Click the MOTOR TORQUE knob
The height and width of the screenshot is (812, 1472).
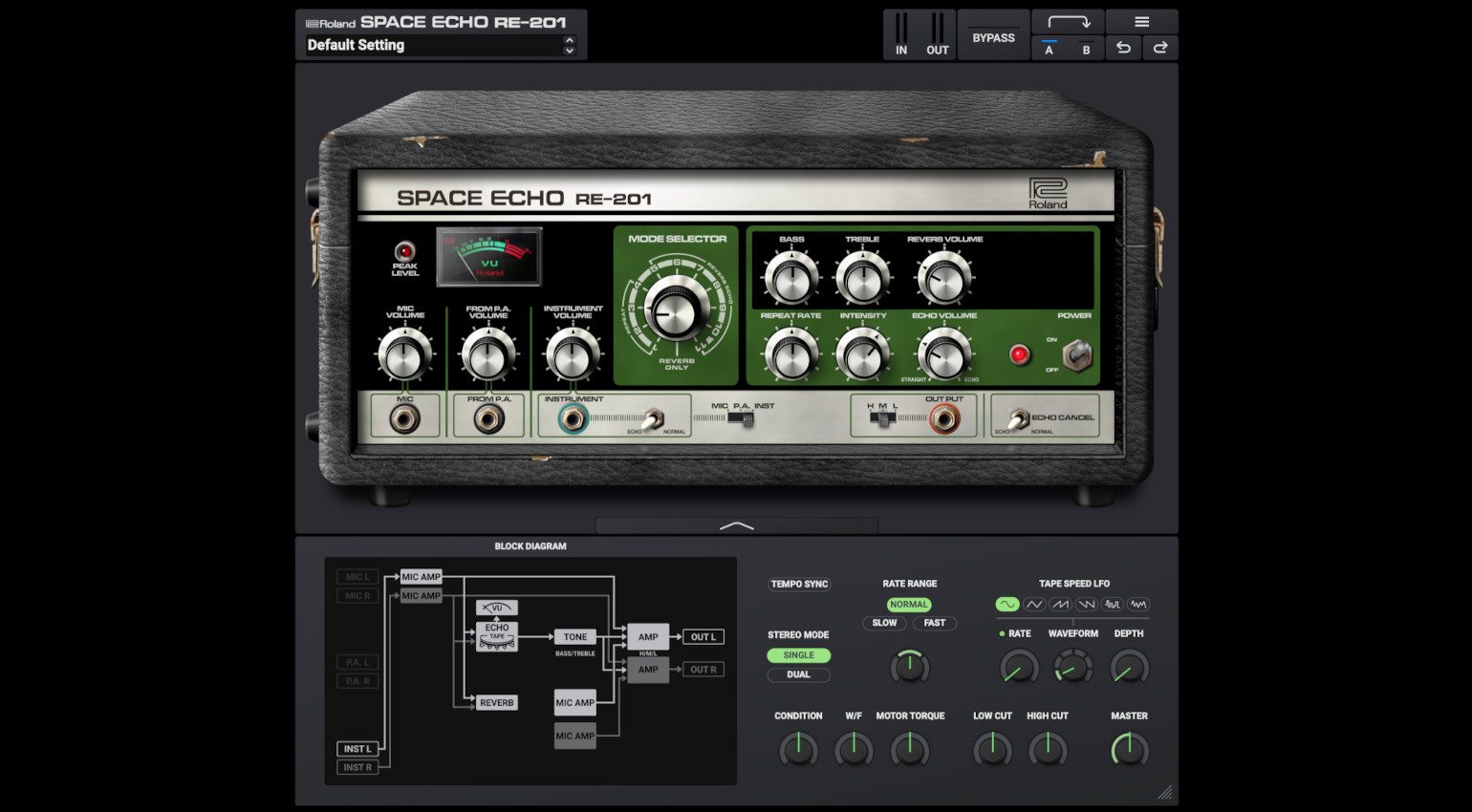point(910,750)
